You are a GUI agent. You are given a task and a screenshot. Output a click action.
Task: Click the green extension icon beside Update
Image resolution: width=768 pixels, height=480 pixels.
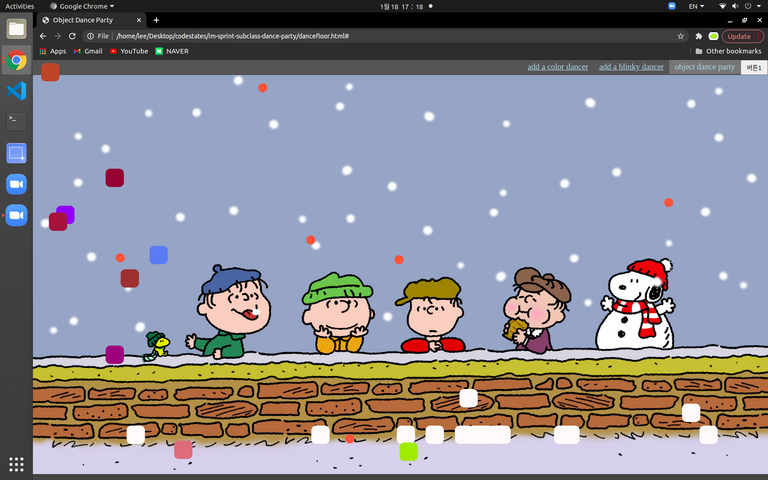713,36
